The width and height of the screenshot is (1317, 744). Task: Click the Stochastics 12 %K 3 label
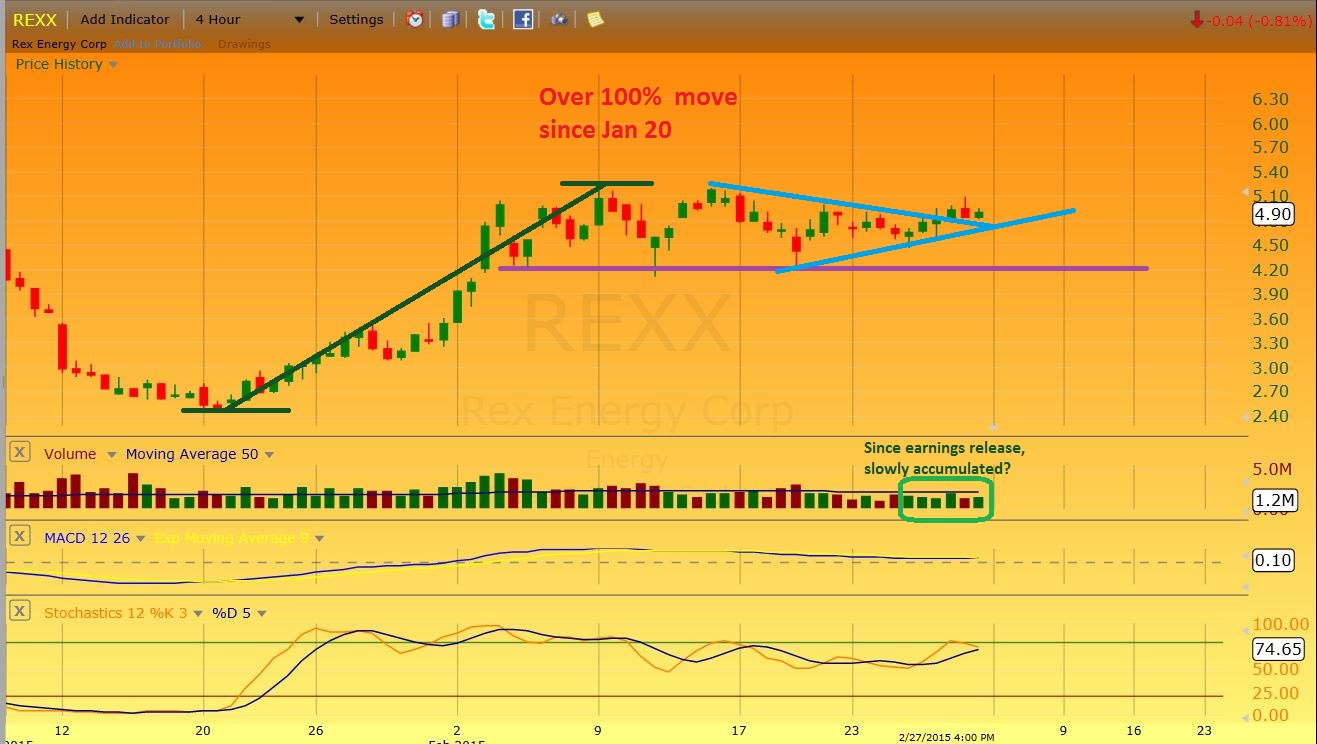[115, 613]
